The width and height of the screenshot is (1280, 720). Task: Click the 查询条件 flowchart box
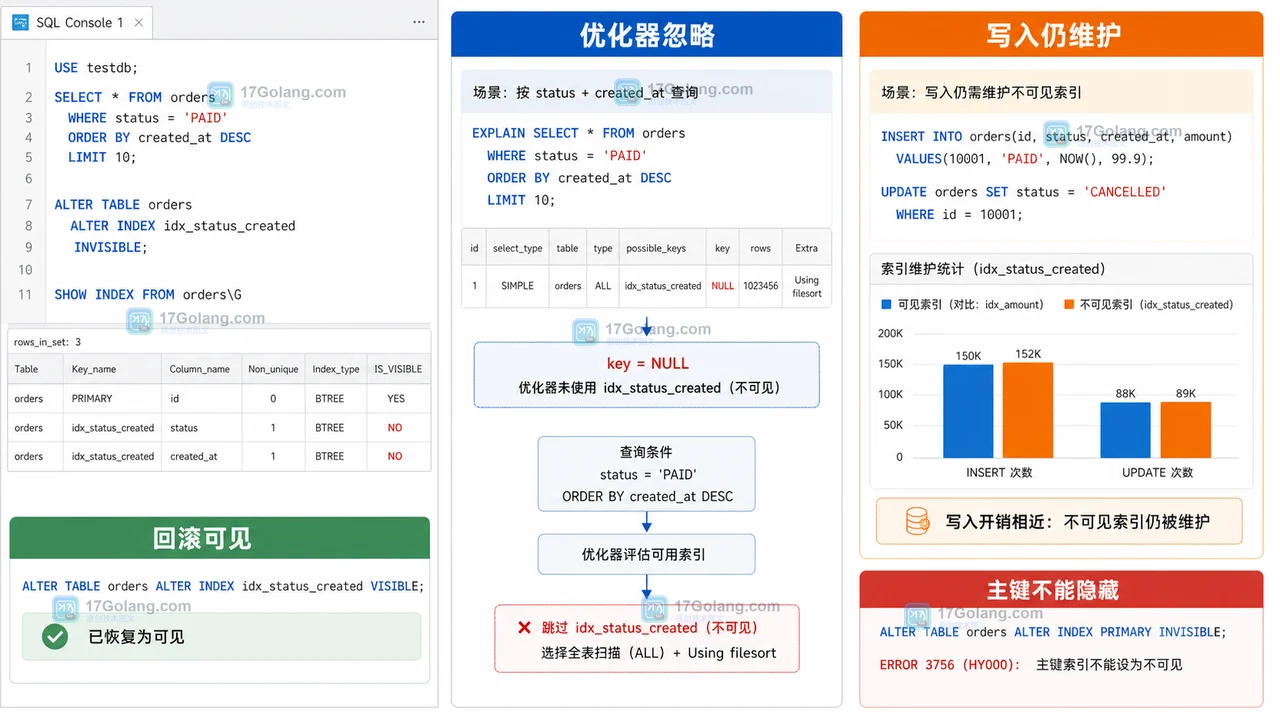coord(646,474)
